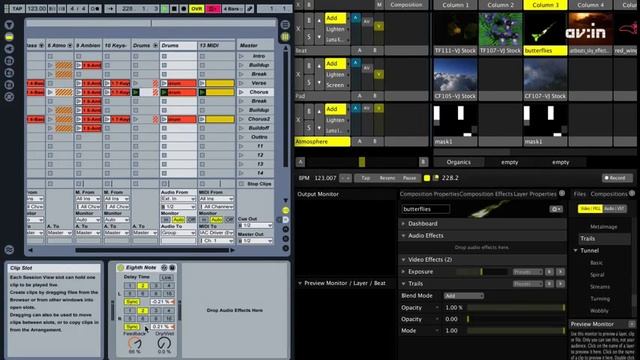Open the Organics deck tab

[458, 162]
